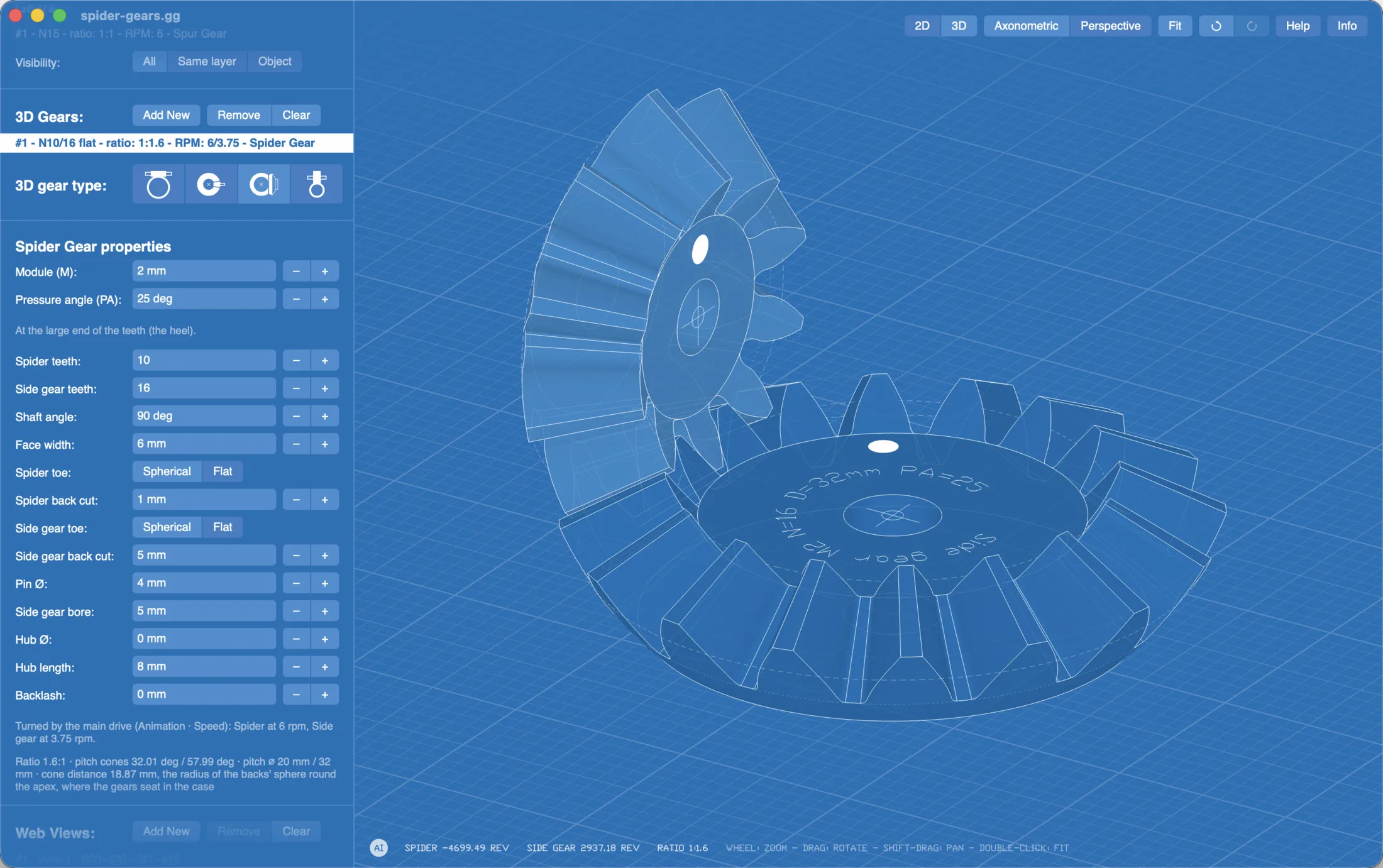Screen dimensions: 1383x868
Task: Click the Pin Ø input field
Action: 204,583
